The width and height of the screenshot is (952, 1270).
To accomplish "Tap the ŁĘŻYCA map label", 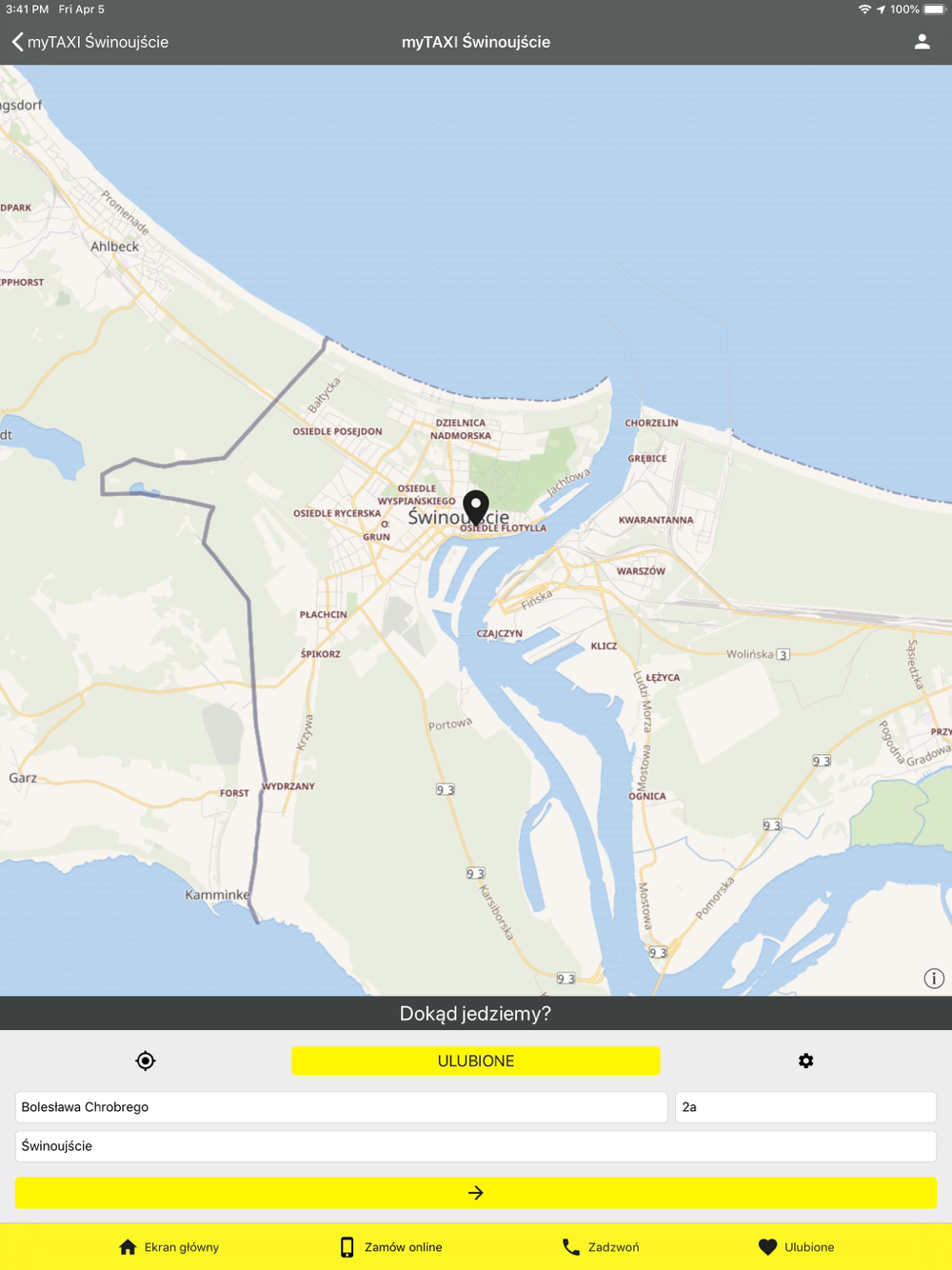I will [x=663, y=678].
